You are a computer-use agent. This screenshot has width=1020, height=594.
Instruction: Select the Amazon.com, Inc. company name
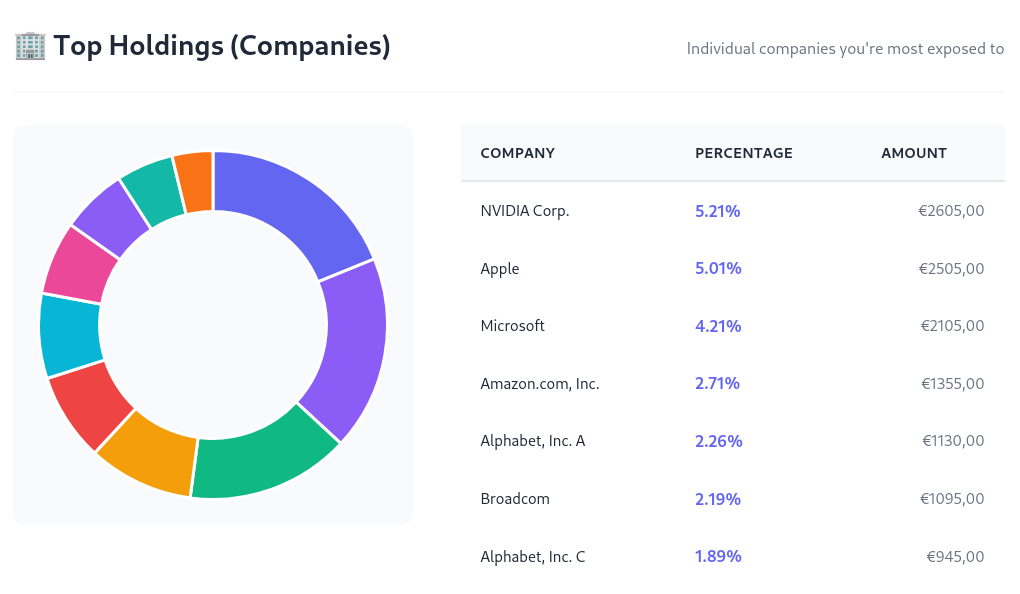point(541,383)
